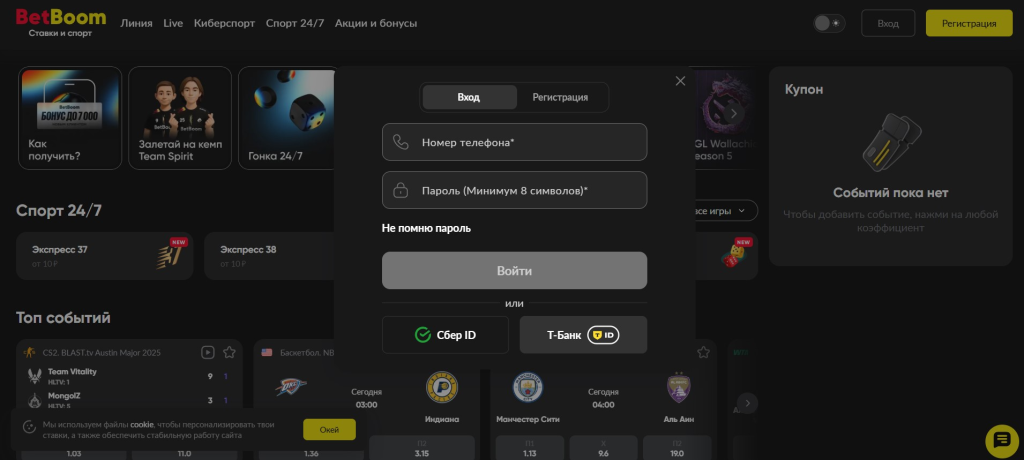Open Акции и бонусы in the top navigation
1024x460 pixels.
coord(376,23)
